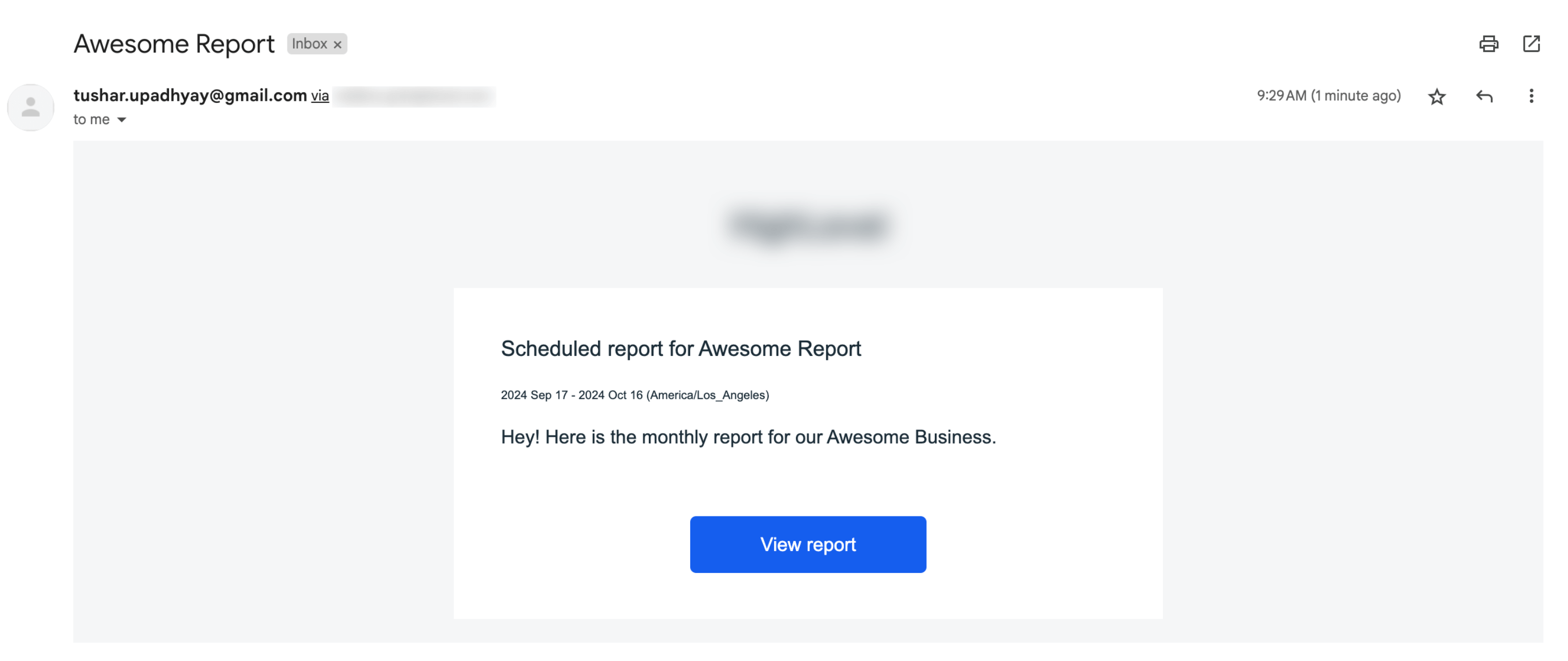Click the date range line 2024 Sep 17 - Oct 16

(x=635, y=395)
